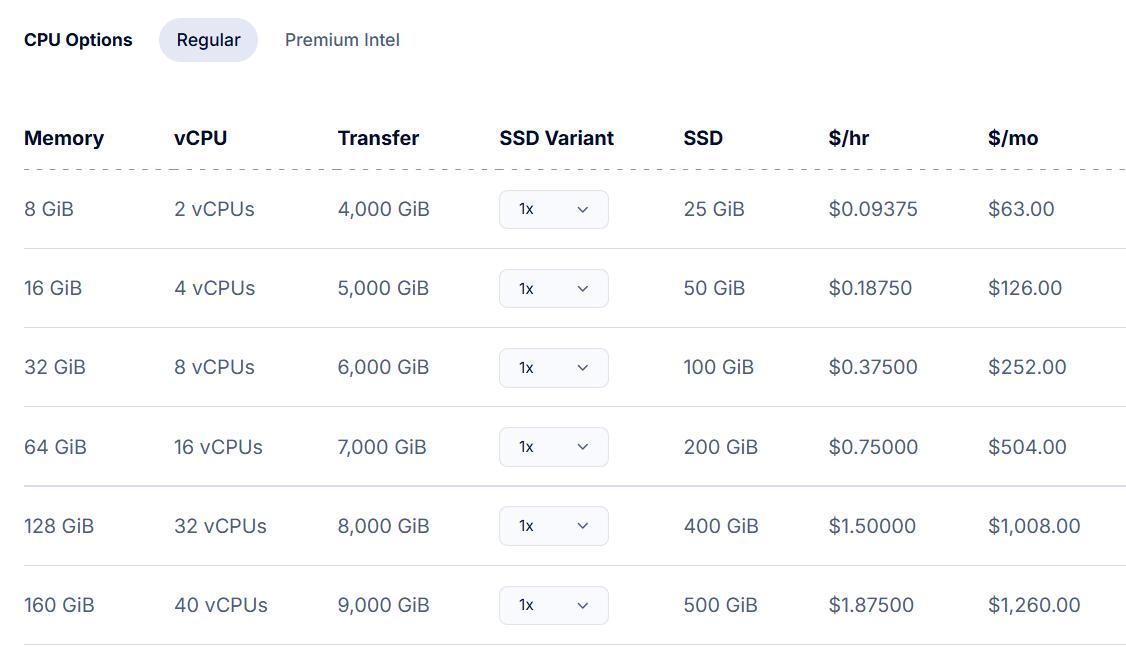Click chevron arrow in the 16 GiB row
The width and height of the screenshot is (1126, 658).
[x=583, y=289]
